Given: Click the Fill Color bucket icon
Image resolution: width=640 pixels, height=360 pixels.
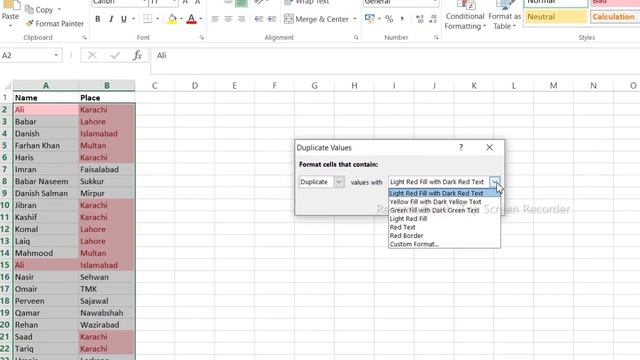Looking at the screenshot, I should click(x=172, y=19).
